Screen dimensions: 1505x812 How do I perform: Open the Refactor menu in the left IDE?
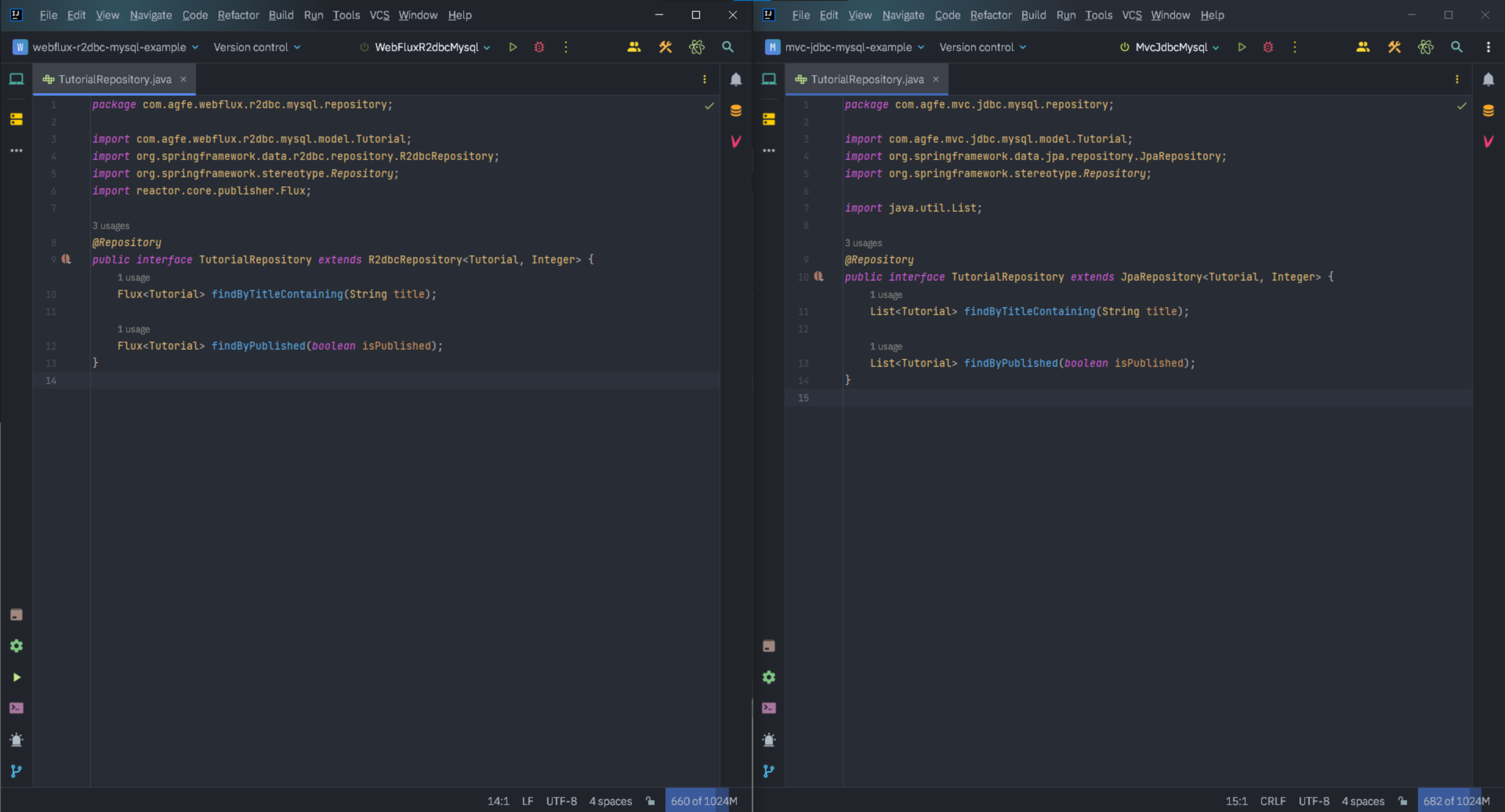238,15
